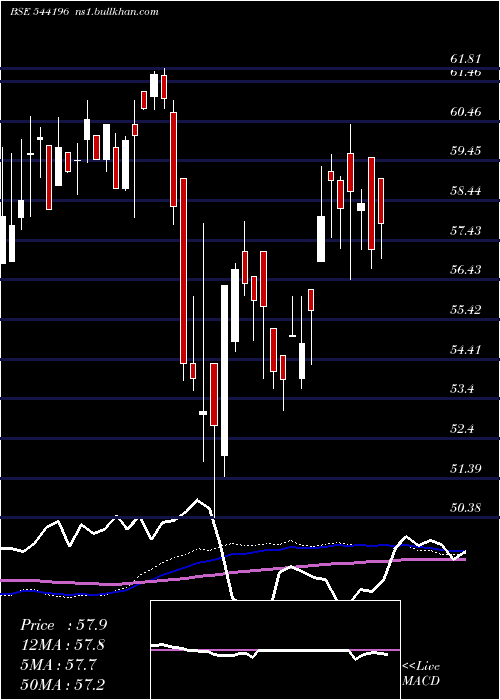
Task: Click inside the MACD indicator panel
Action: [x=275, y=650]
